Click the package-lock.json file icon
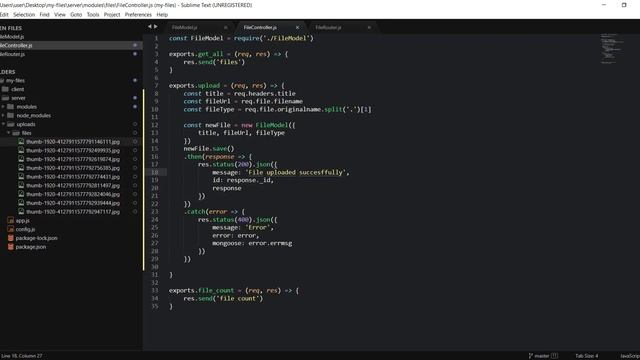This screenshot has height=360, width=640. pos(11,238)
